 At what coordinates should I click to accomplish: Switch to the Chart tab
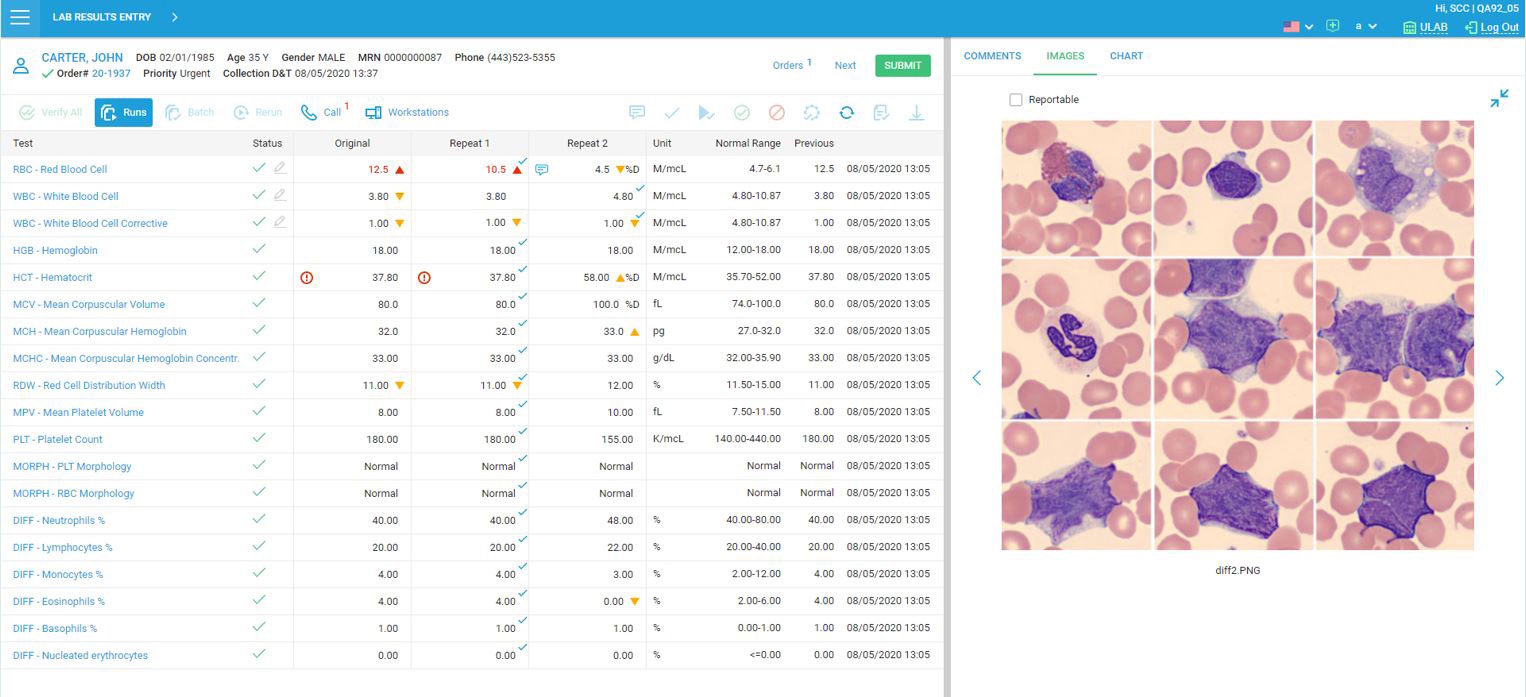1126,56
